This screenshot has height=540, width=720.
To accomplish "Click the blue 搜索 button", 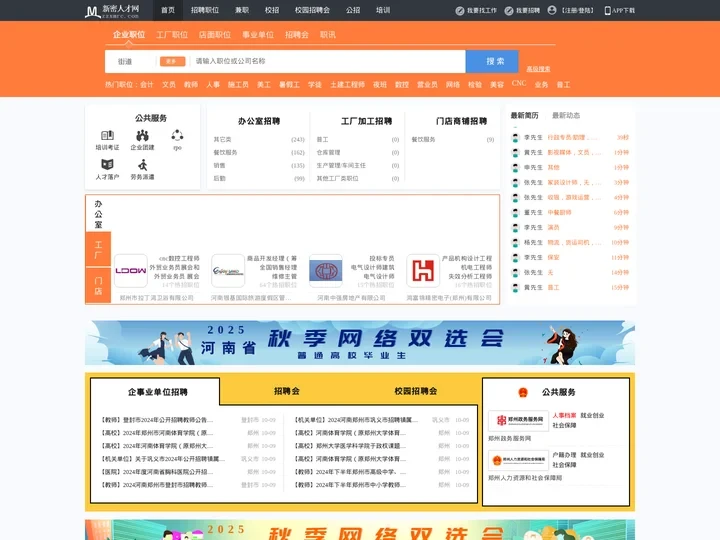I will 492,62.
